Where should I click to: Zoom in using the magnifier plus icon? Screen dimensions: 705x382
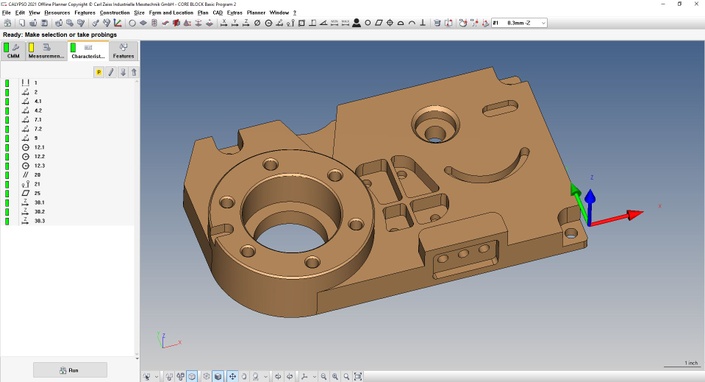335,377
